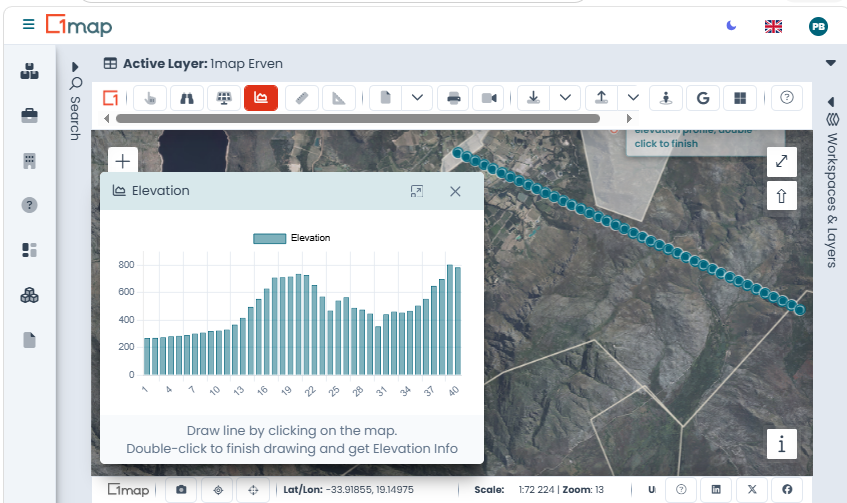Screen dimensions: 847x503
Task: Select the triangle angle measure tool
Action: [339, 98]
